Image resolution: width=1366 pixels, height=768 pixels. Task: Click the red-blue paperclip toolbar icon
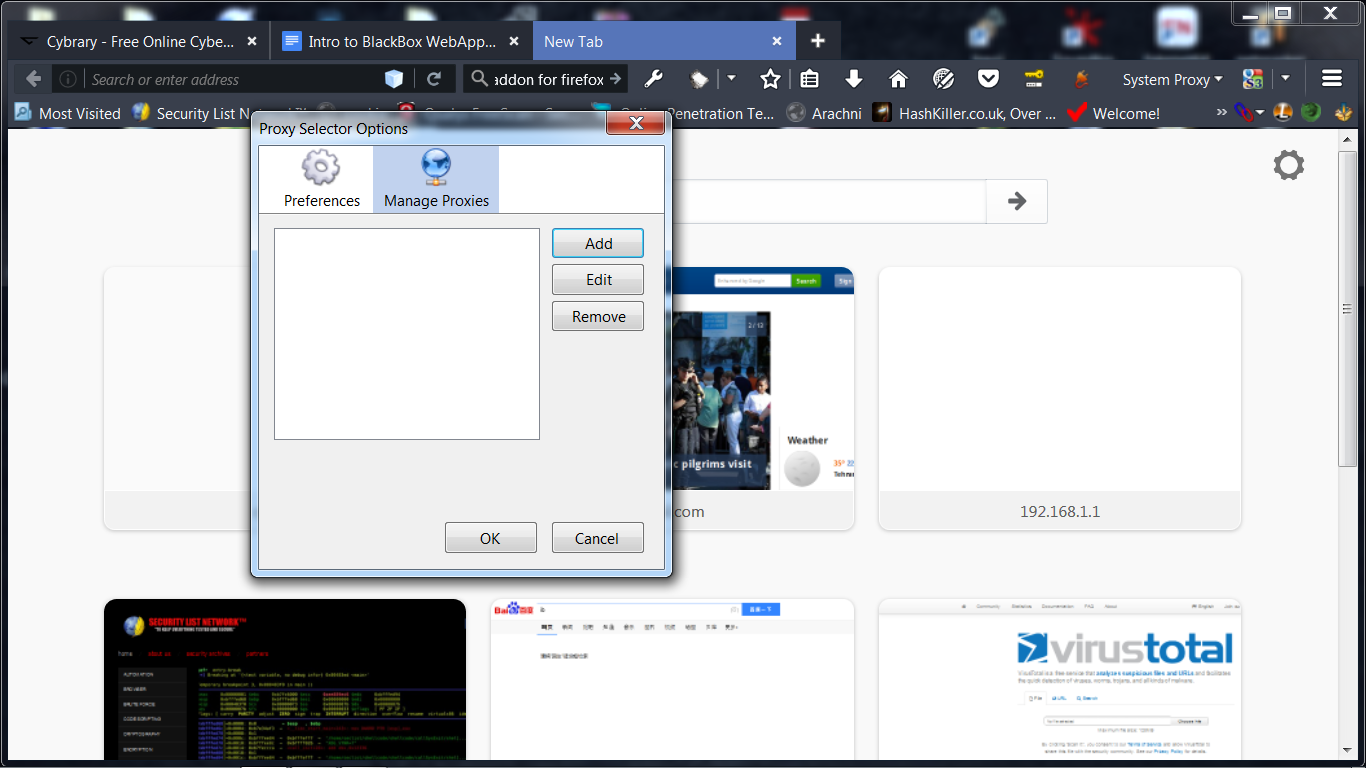(x=1243, y=113)
